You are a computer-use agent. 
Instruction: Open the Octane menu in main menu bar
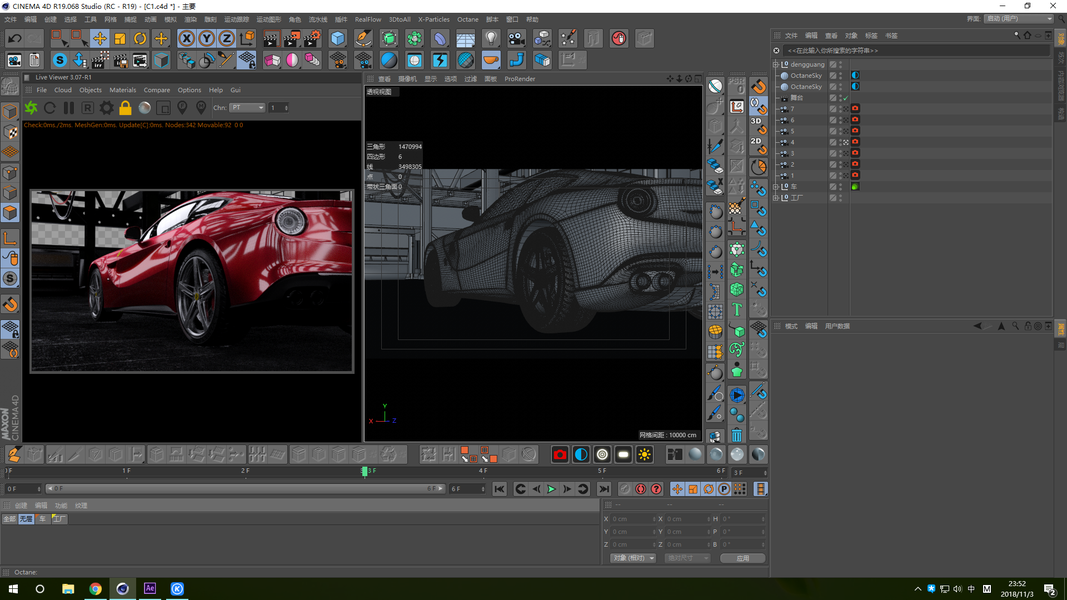pos(467,19)
